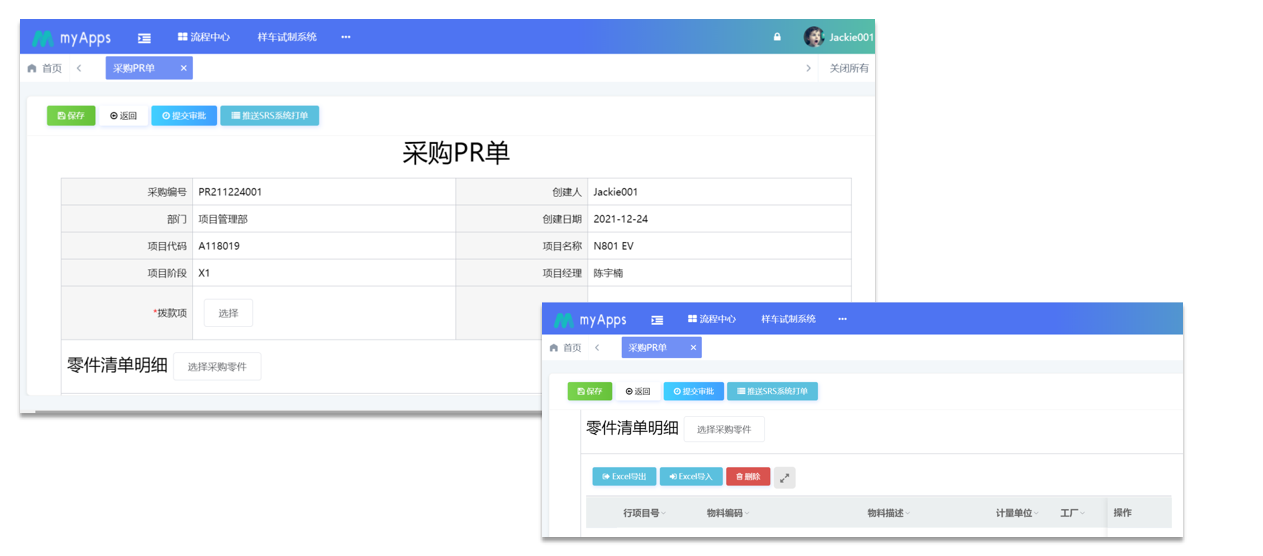
Task: Close the 采购PR单 tab in the front window
Action: tap(693, 348)
